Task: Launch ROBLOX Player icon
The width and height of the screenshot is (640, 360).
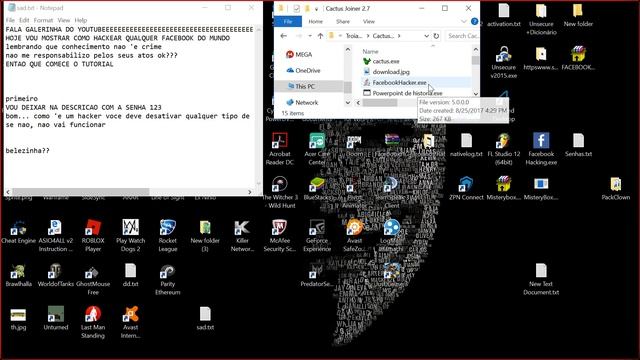Action: coord(93,236)
